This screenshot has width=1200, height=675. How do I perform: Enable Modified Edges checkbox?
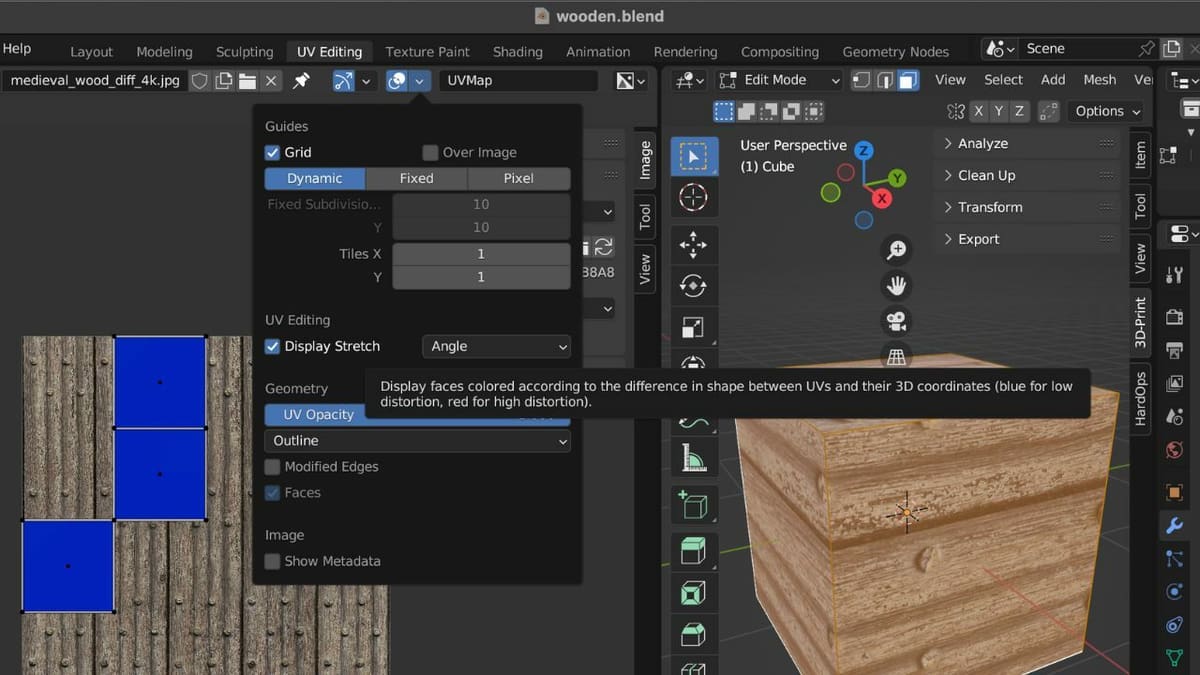point(272,467)
